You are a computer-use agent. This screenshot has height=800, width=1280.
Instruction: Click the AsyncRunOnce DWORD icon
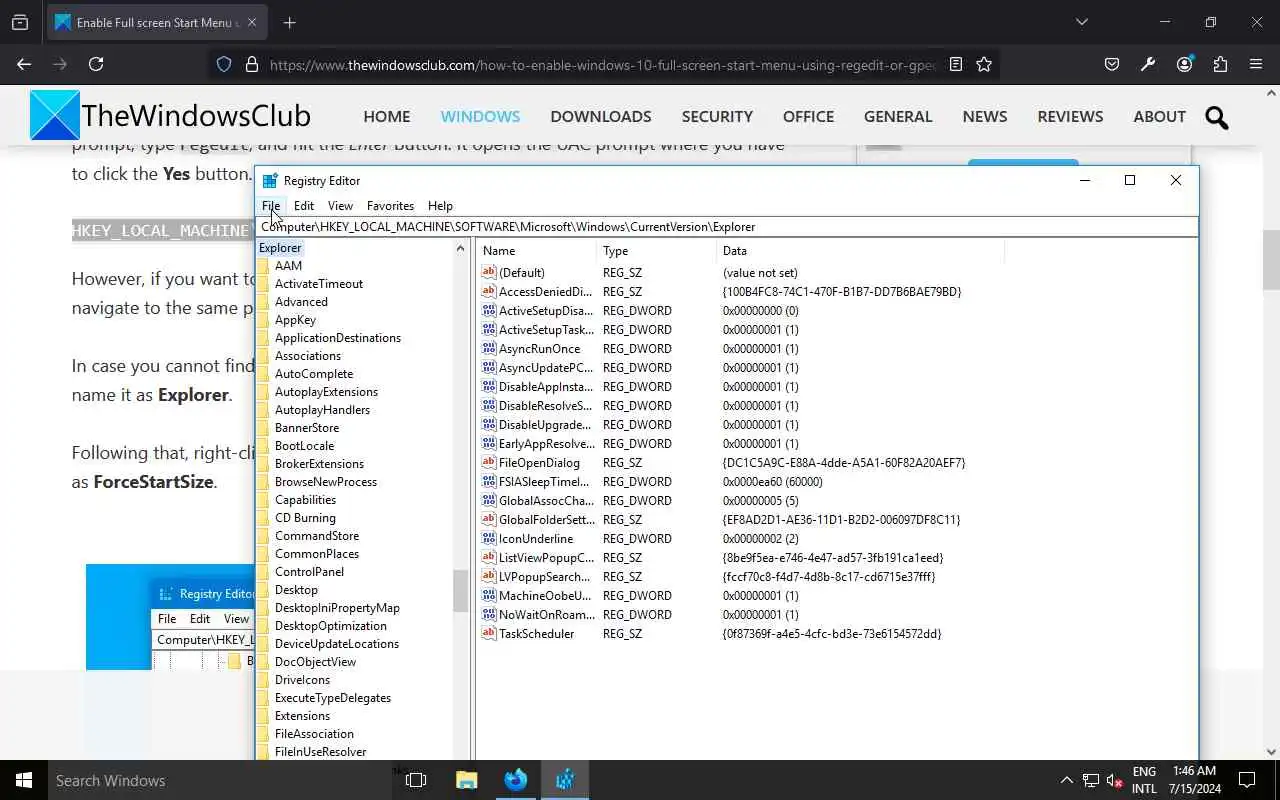click(489, 348)
